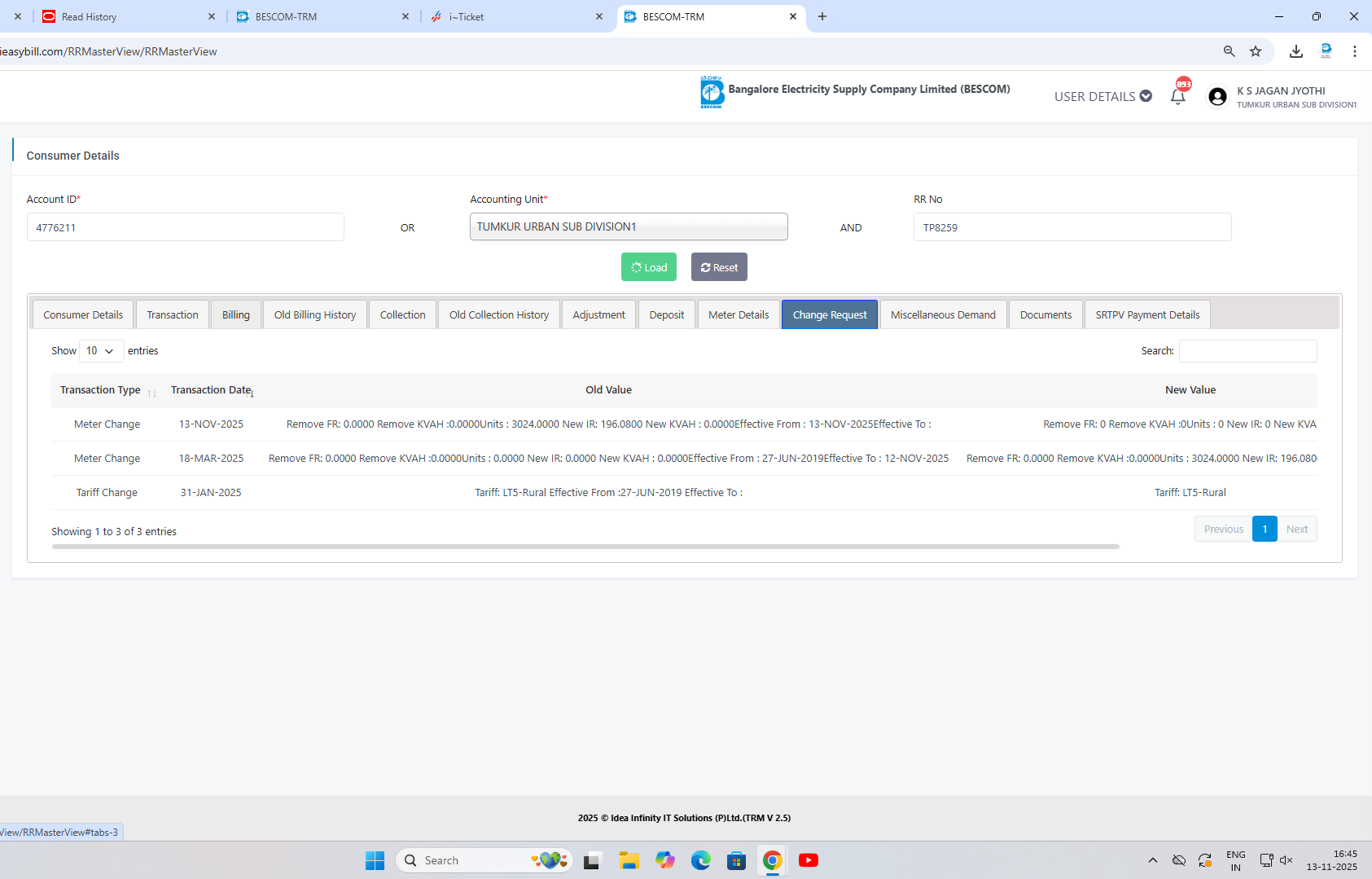Open File Explorer from the taskbar
The image size is (1372, 879).
[629, 860]
